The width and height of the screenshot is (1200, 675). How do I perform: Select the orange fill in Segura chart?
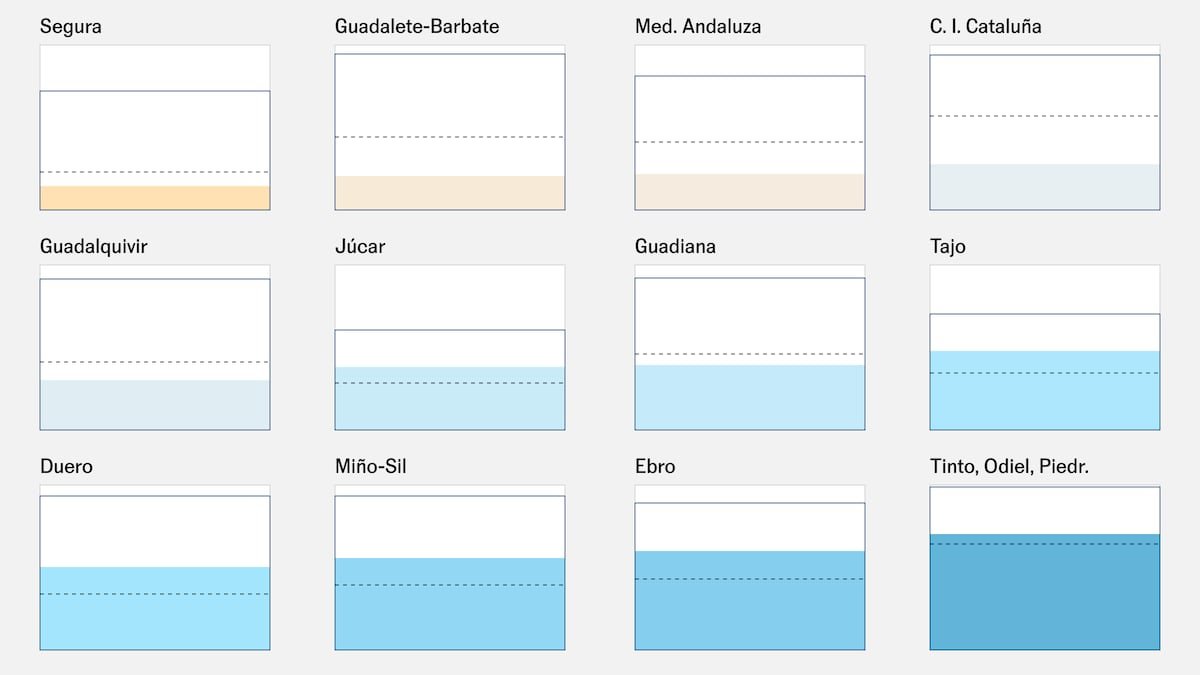155,198
